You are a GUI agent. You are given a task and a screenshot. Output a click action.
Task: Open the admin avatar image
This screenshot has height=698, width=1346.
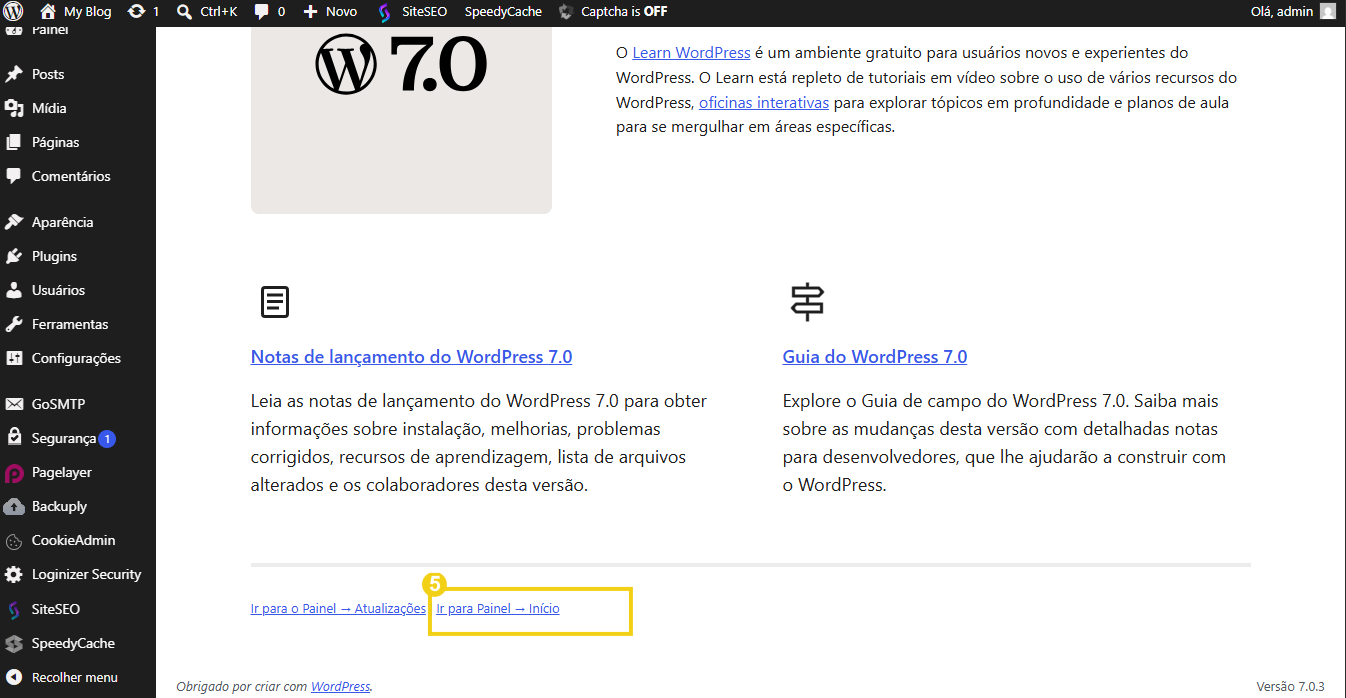1327,12
